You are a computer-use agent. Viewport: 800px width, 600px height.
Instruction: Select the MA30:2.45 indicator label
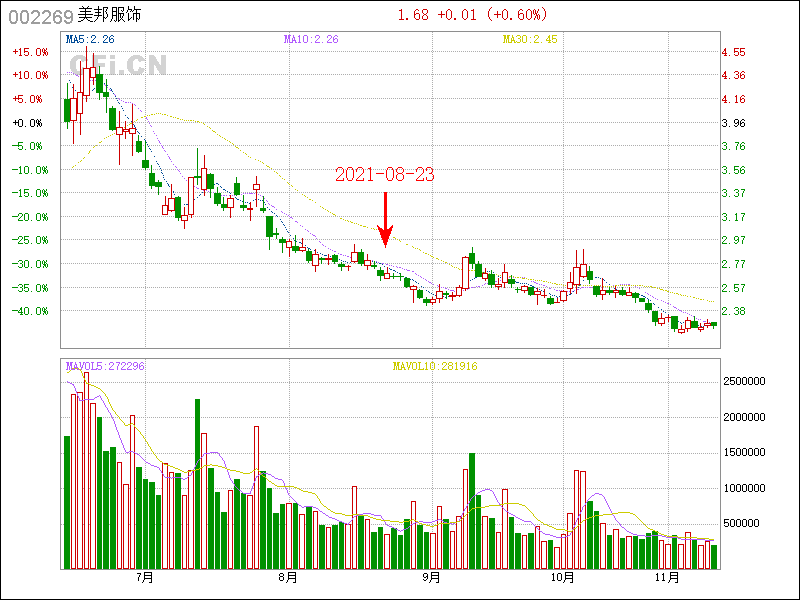pyautogui.click(x=529, y=39)
